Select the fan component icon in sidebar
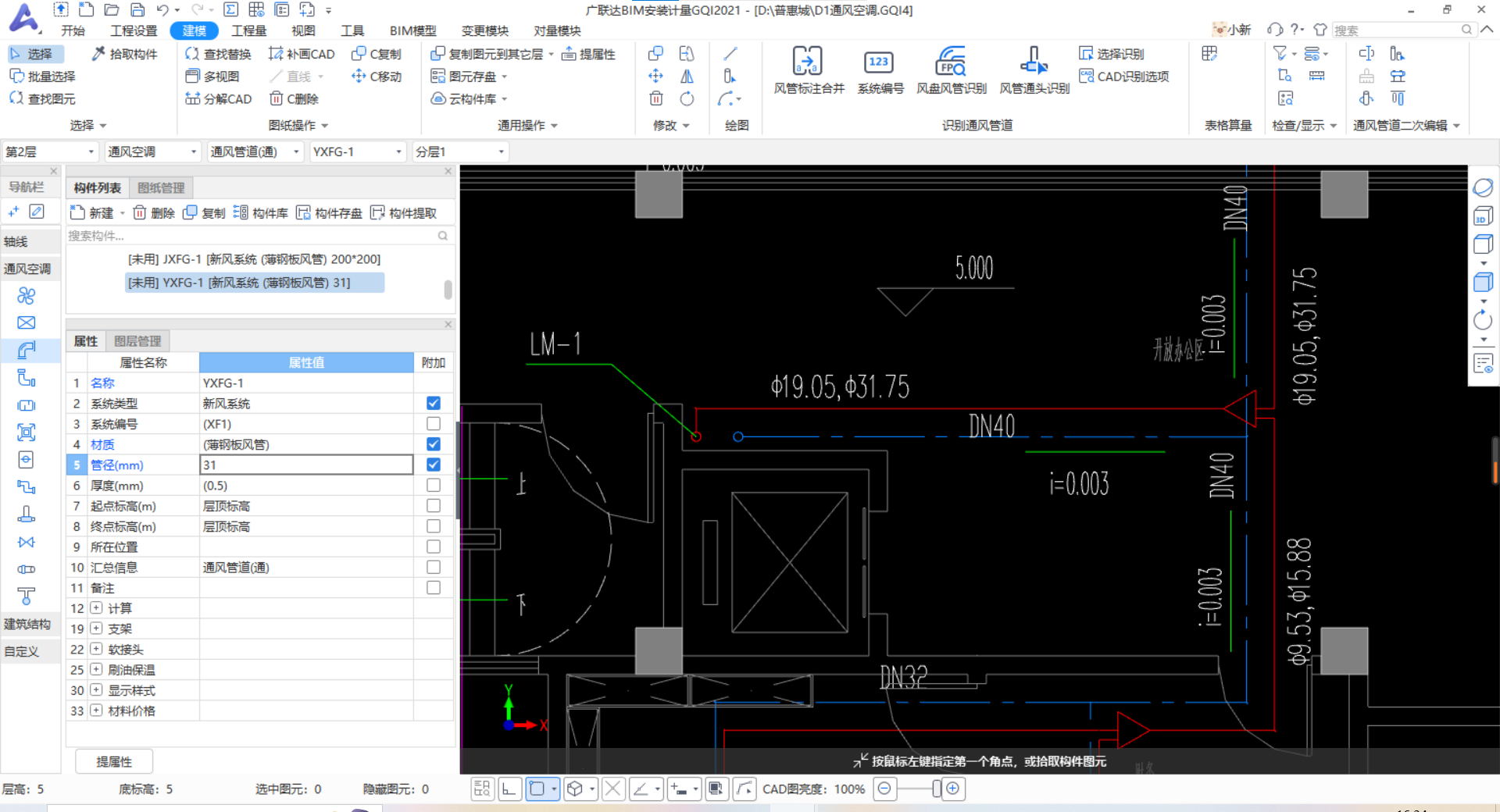Viewport: 1500px width, 812px height. click(27, 296)
